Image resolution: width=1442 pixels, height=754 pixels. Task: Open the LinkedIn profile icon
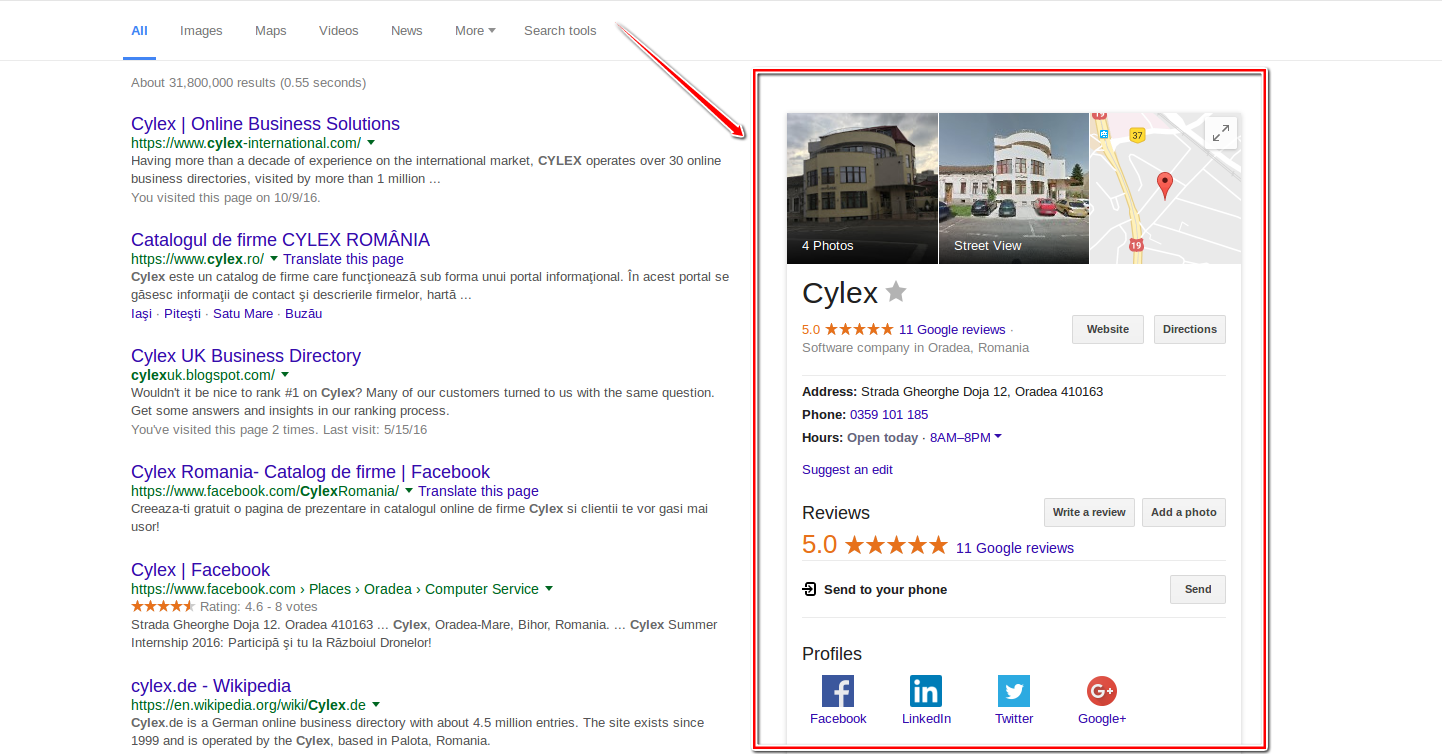click(926, 691)
